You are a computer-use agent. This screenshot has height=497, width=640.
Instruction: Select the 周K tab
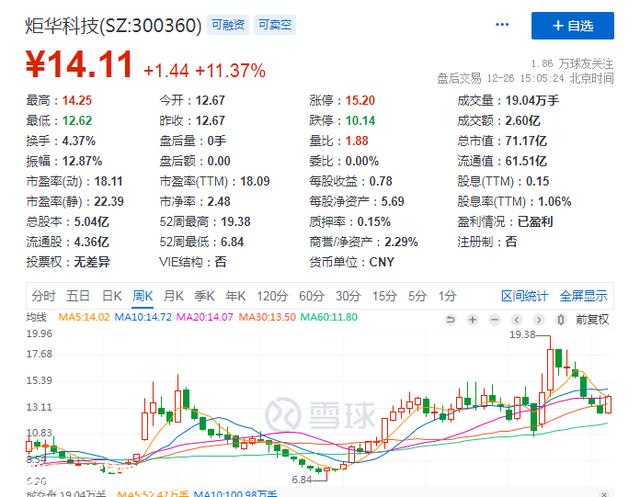[143, 296]
